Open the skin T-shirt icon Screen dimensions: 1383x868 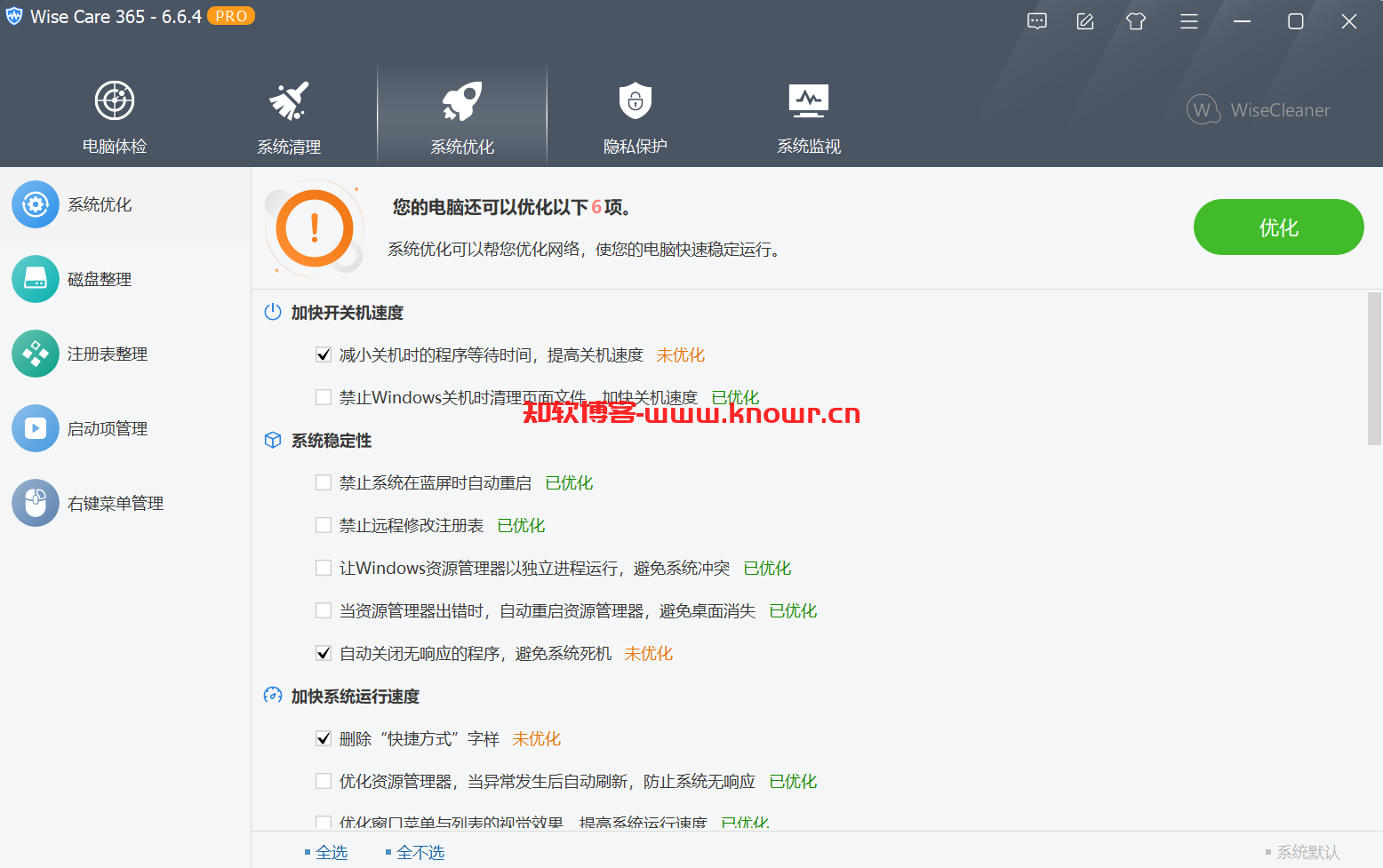click(1136, 21)
